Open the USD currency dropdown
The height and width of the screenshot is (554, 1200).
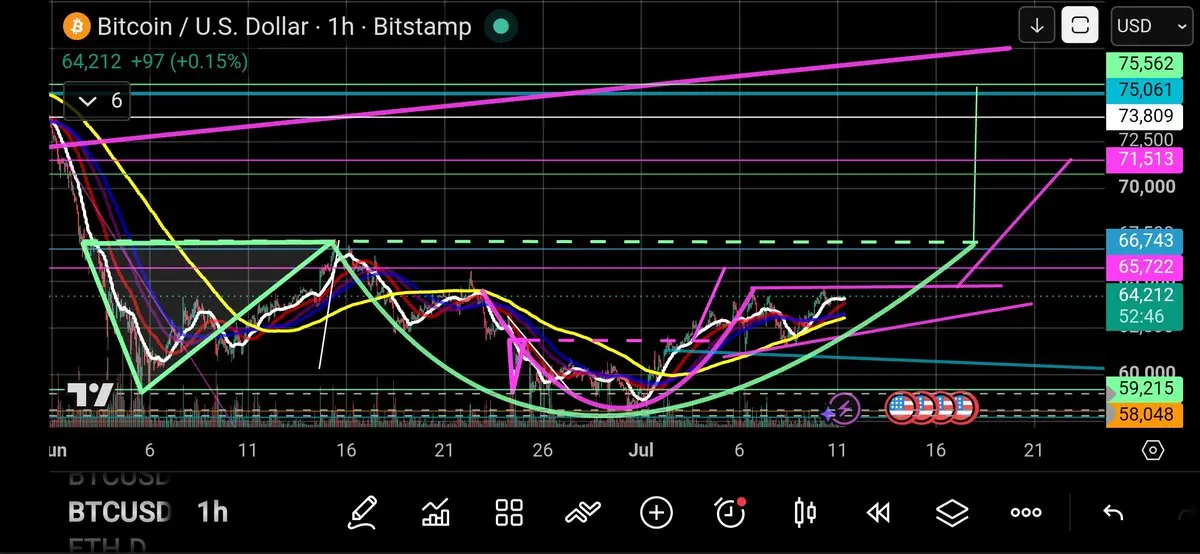point(1151,26)
